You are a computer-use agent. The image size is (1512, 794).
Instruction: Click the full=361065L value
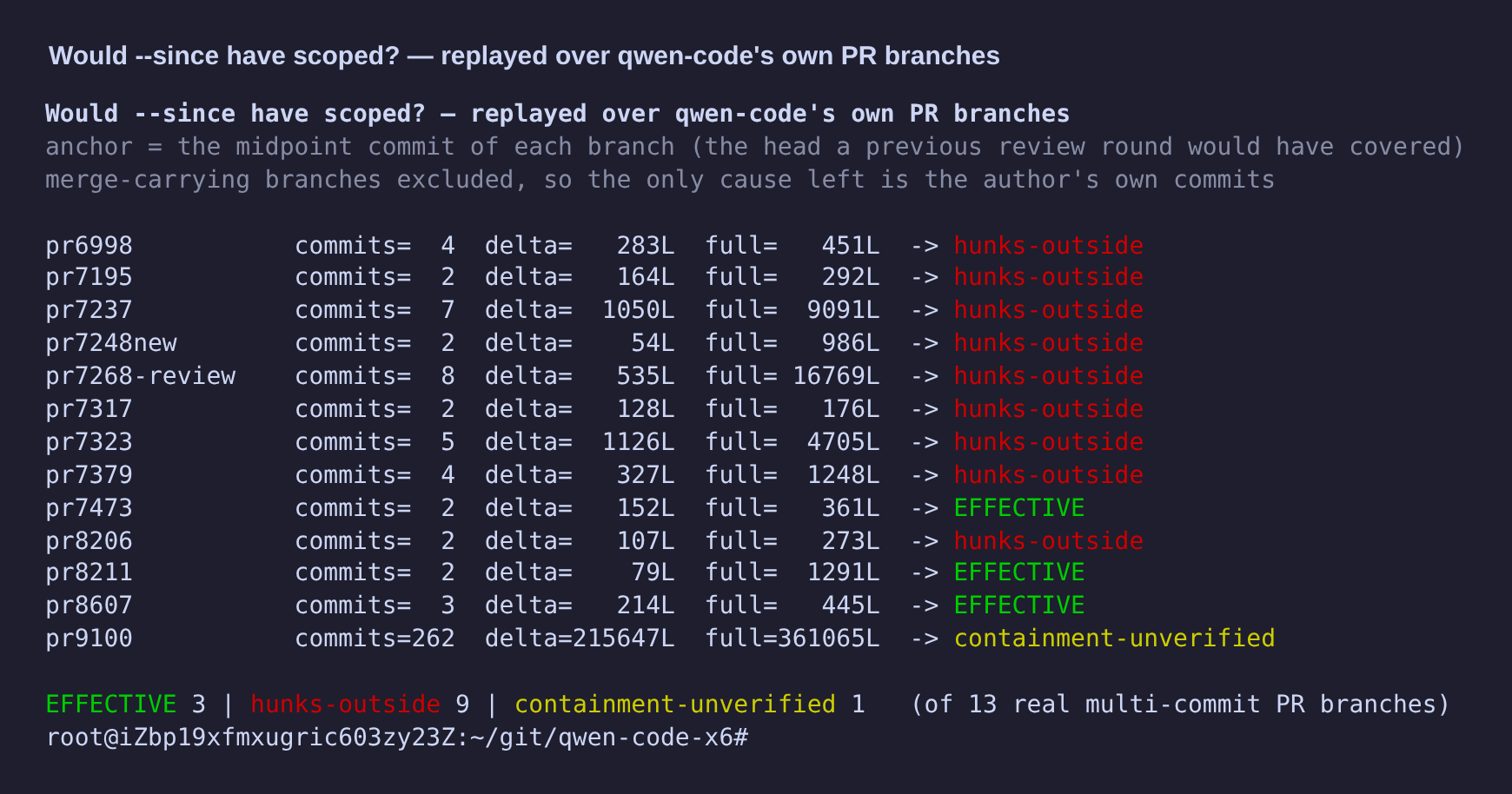tap(792, 639)
